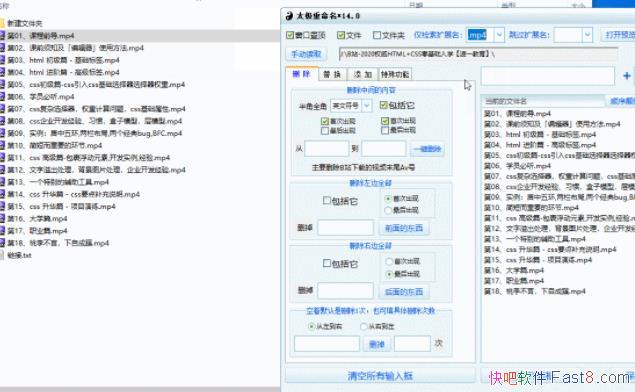The width and height of the screenshot is (635, 392).
Task: Select 第03 html 初级篇 row in rename list
Action: pyautogui.click(x=540, y=134)
